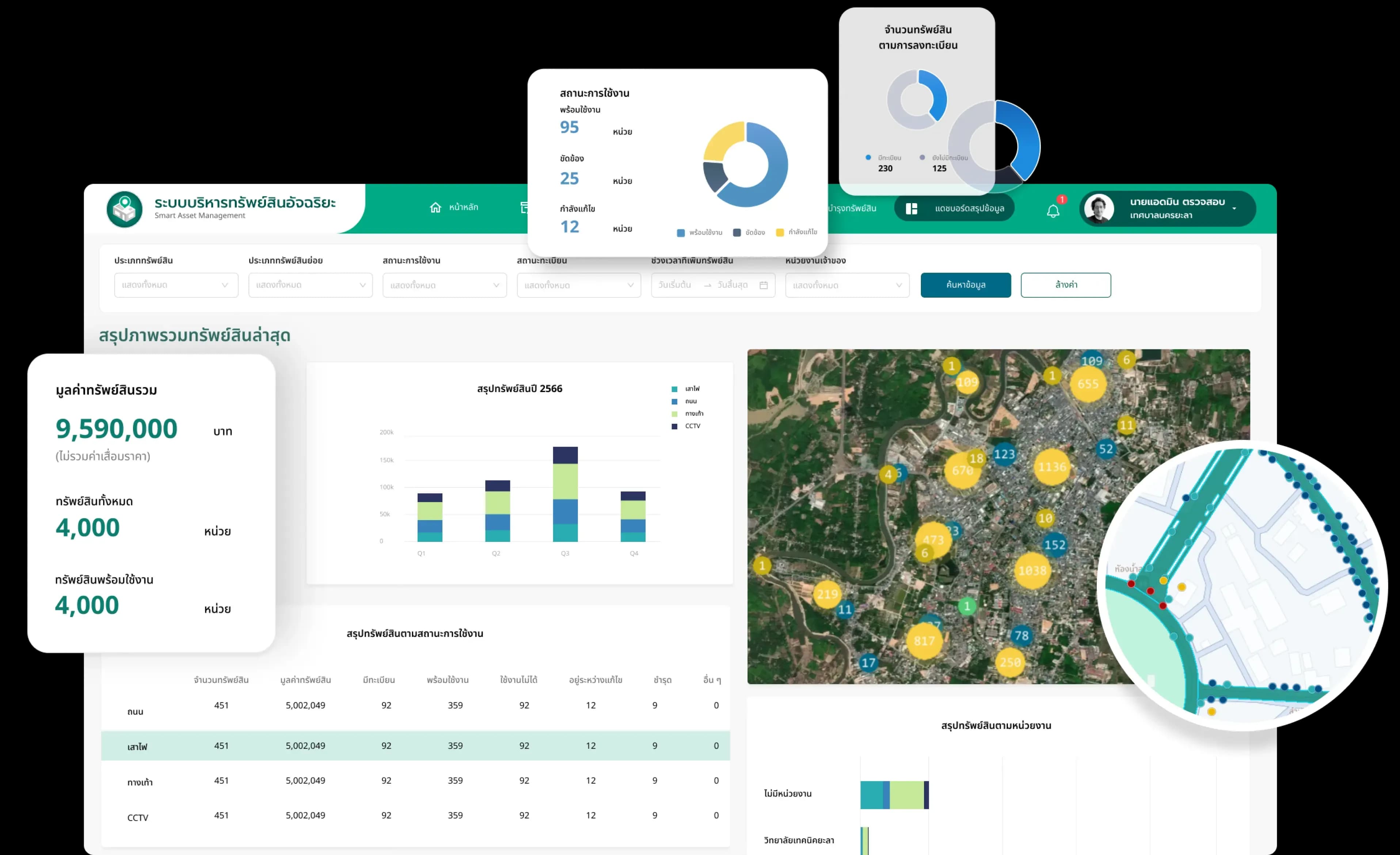Open the หน่วยงานเจ้าของ dropdown
This screenshot has width=1400, height=855.
click(x=847, y=285)
